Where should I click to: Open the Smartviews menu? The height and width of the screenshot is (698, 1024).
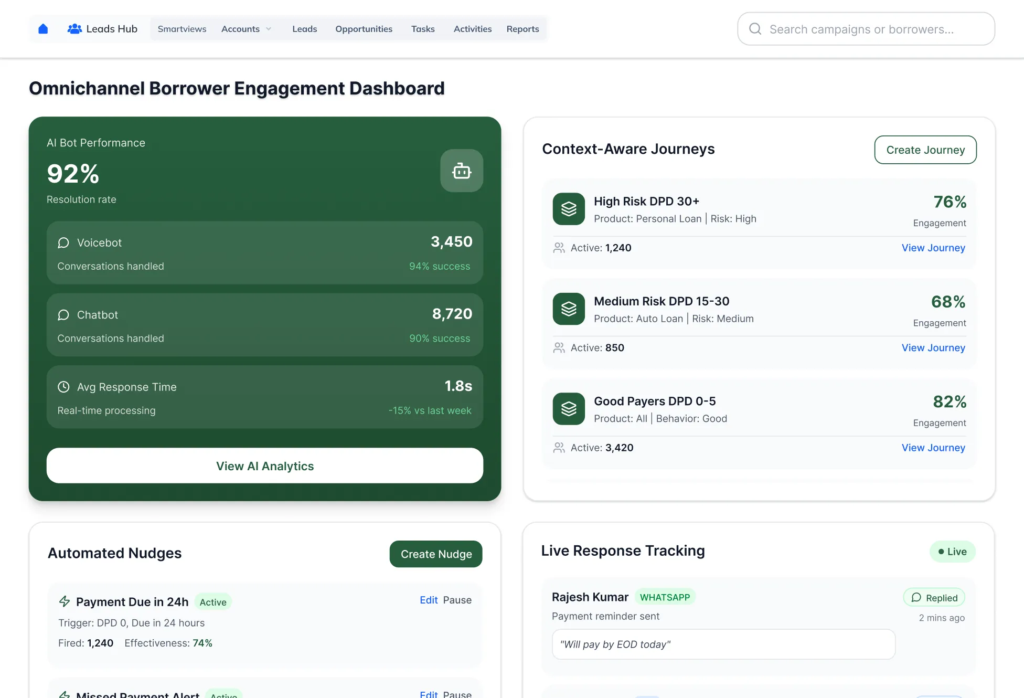[182, 29]
